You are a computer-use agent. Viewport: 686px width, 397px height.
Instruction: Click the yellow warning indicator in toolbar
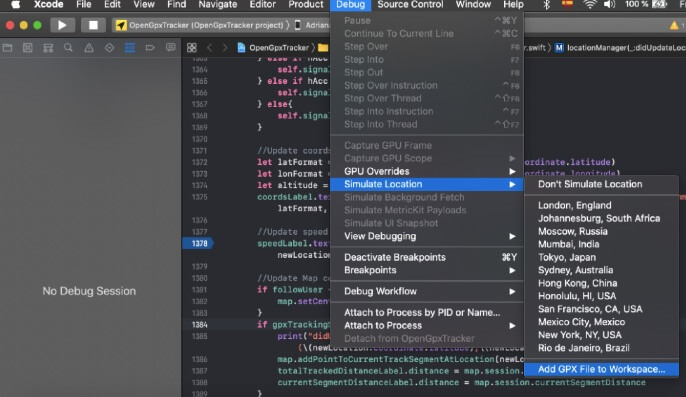tap(674, 25)
